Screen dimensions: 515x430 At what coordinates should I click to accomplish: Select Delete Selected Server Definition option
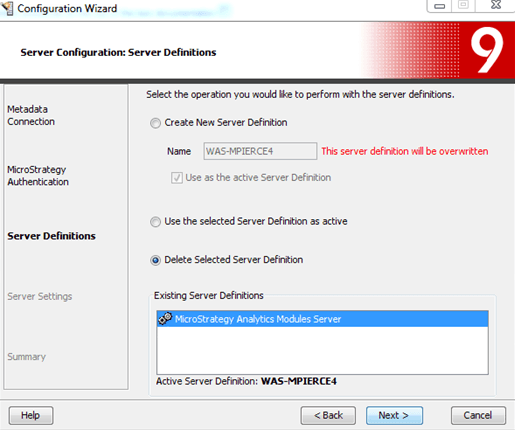(155, 260)
